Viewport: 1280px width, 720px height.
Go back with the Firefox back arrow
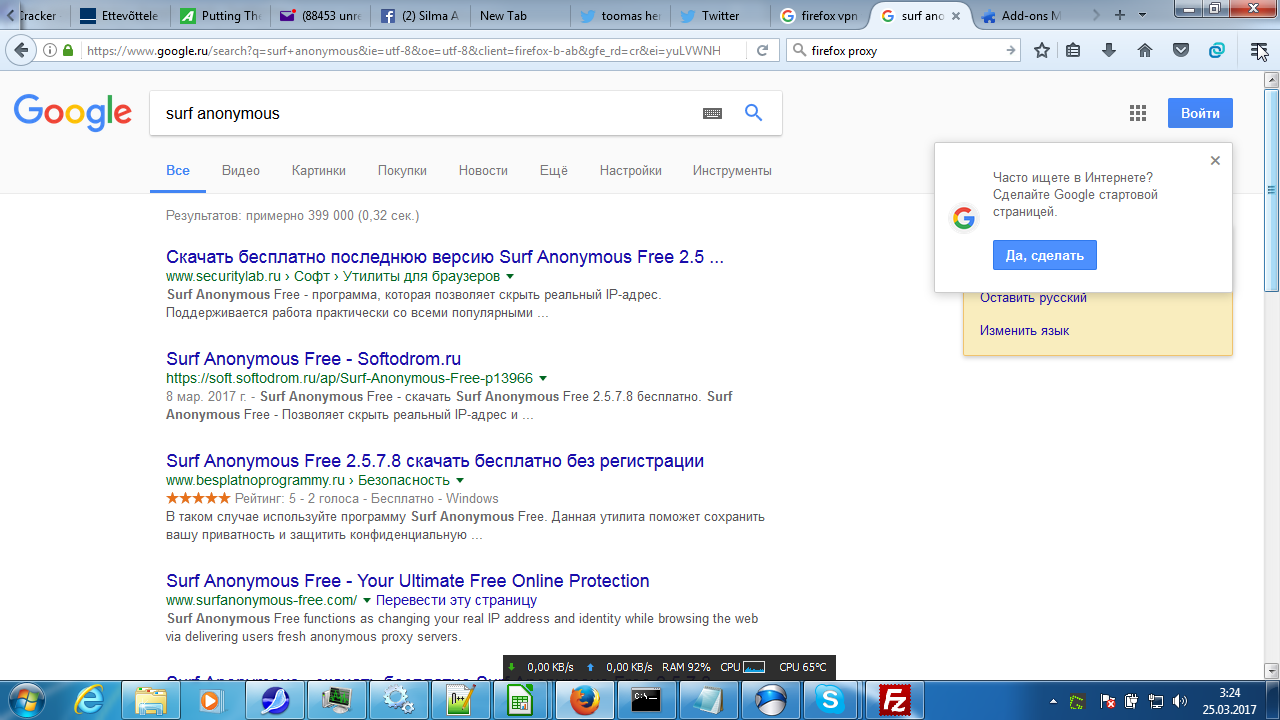point(20,50)
